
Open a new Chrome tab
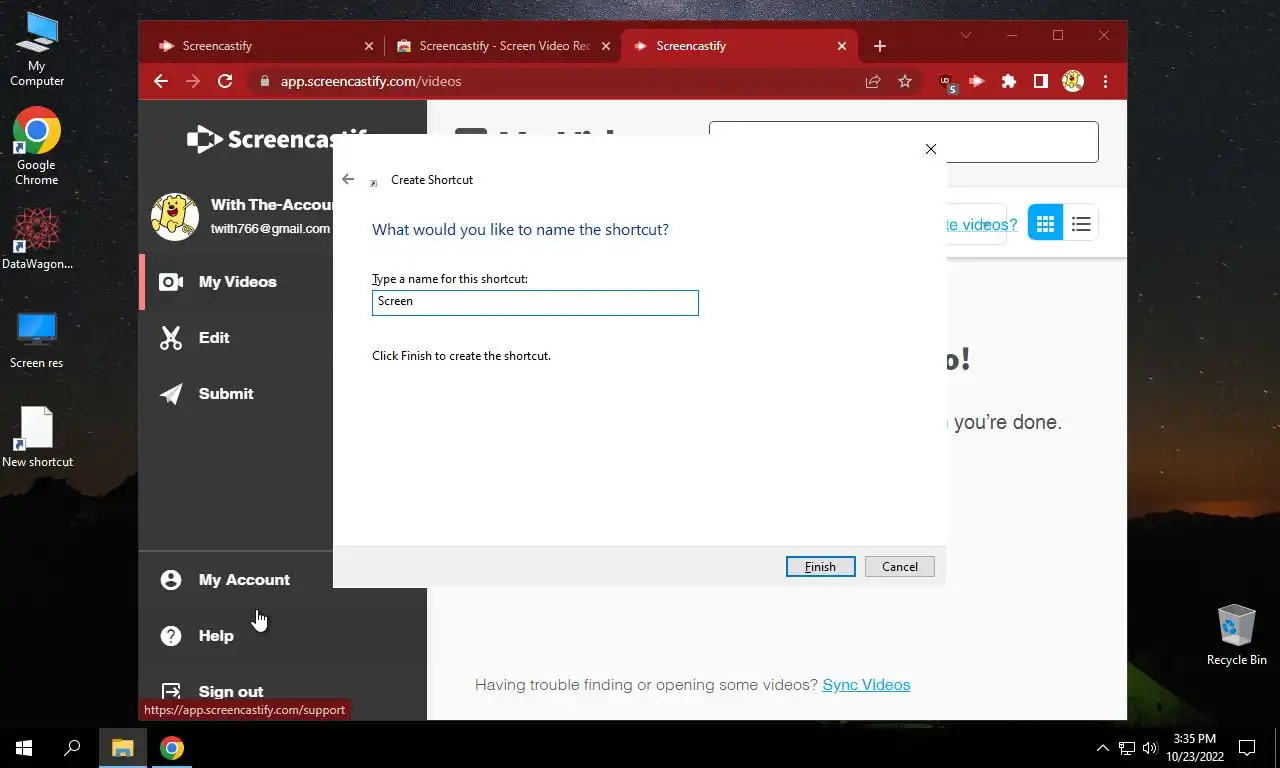pos(880,46)
